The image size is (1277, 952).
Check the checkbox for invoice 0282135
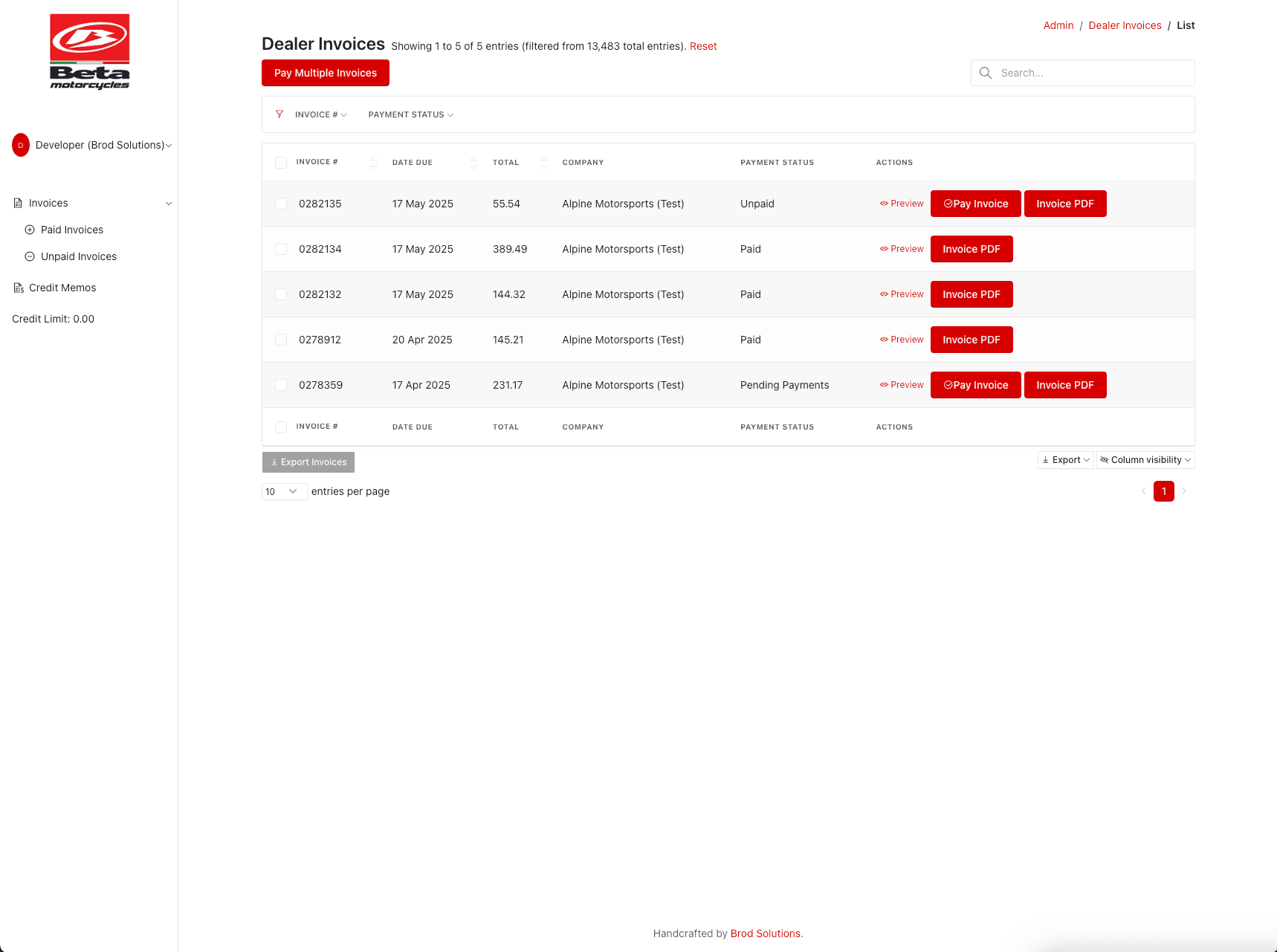(x=281, y=203)
